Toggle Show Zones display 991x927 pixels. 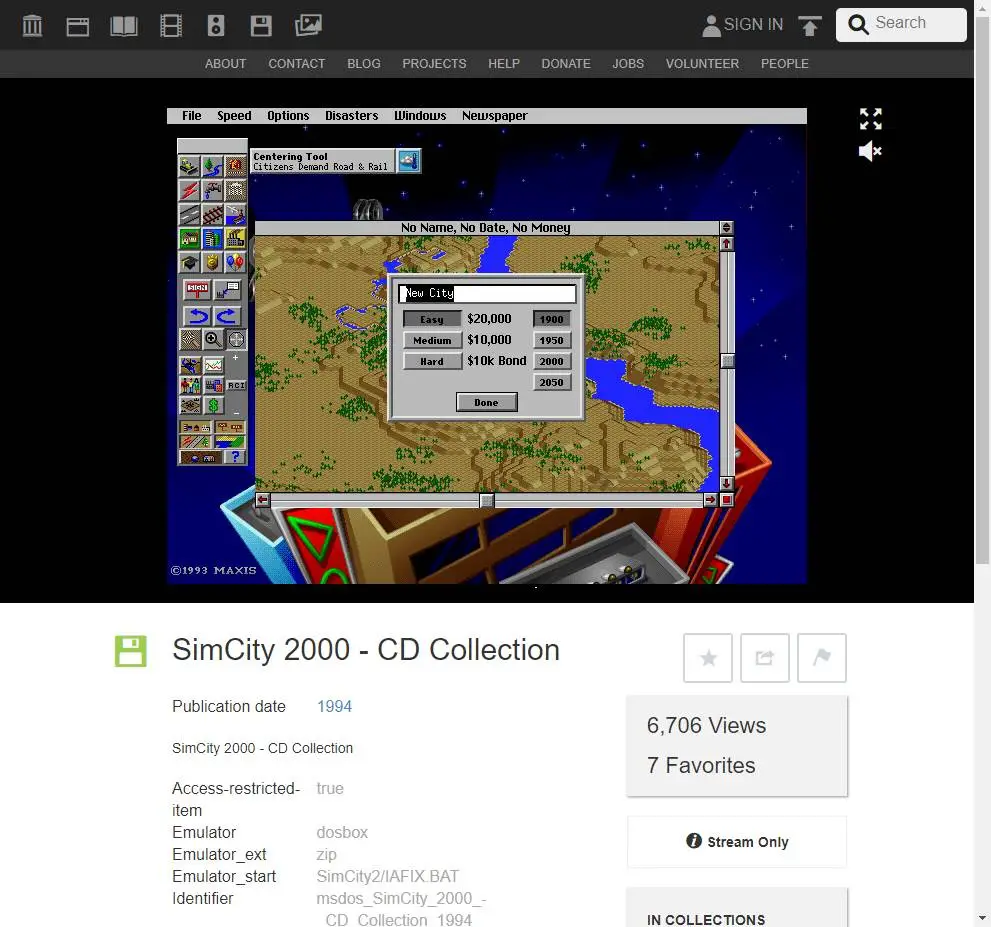coord(230,441)
